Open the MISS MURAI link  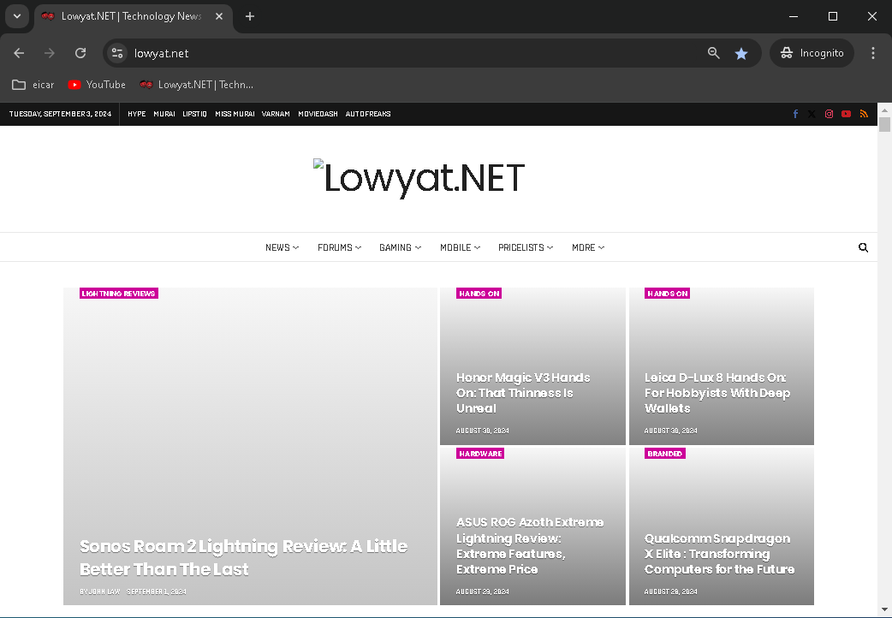(x=234, y=114)
